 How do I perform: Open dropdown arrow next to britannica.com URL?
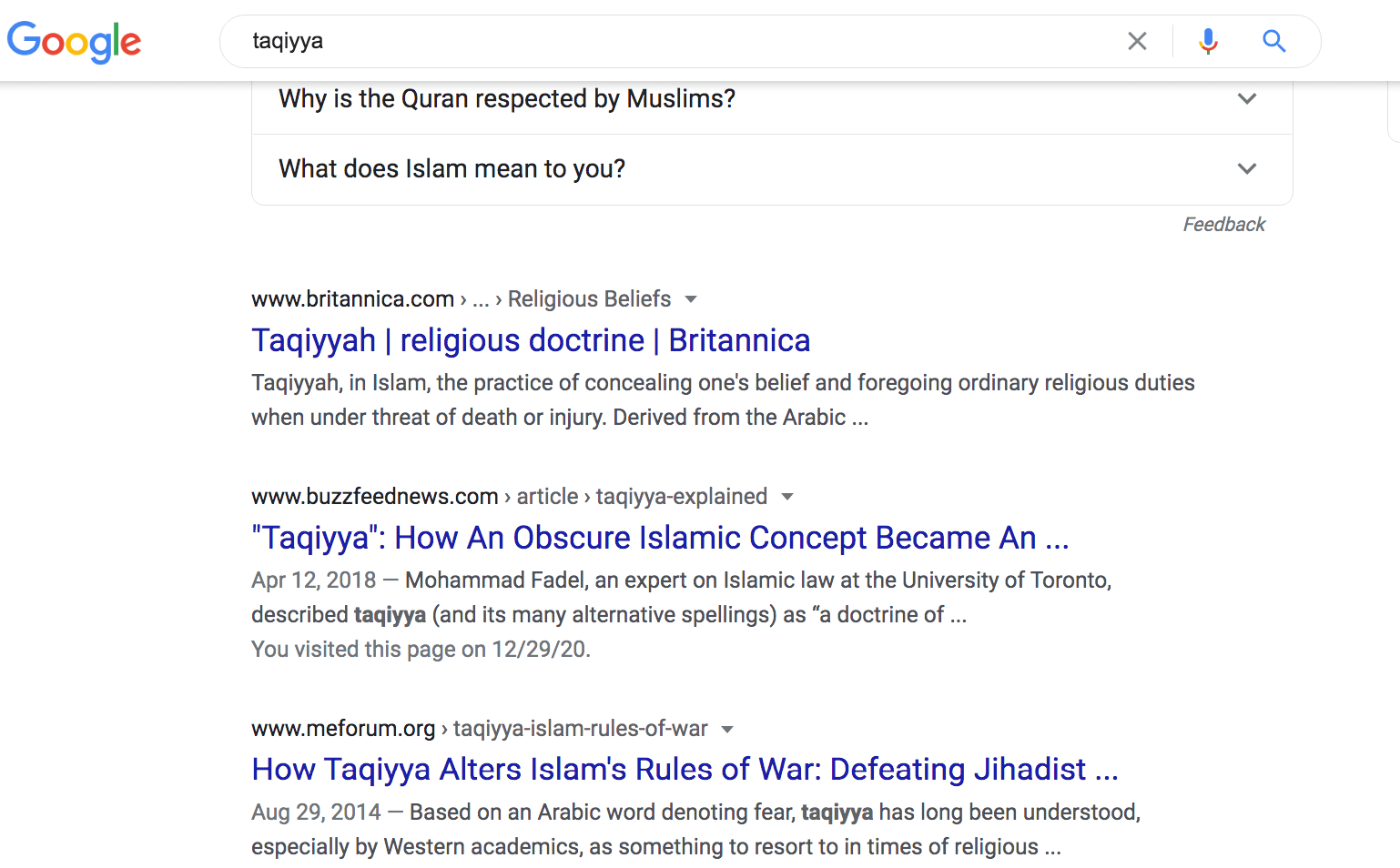click(x=691, y=299)
